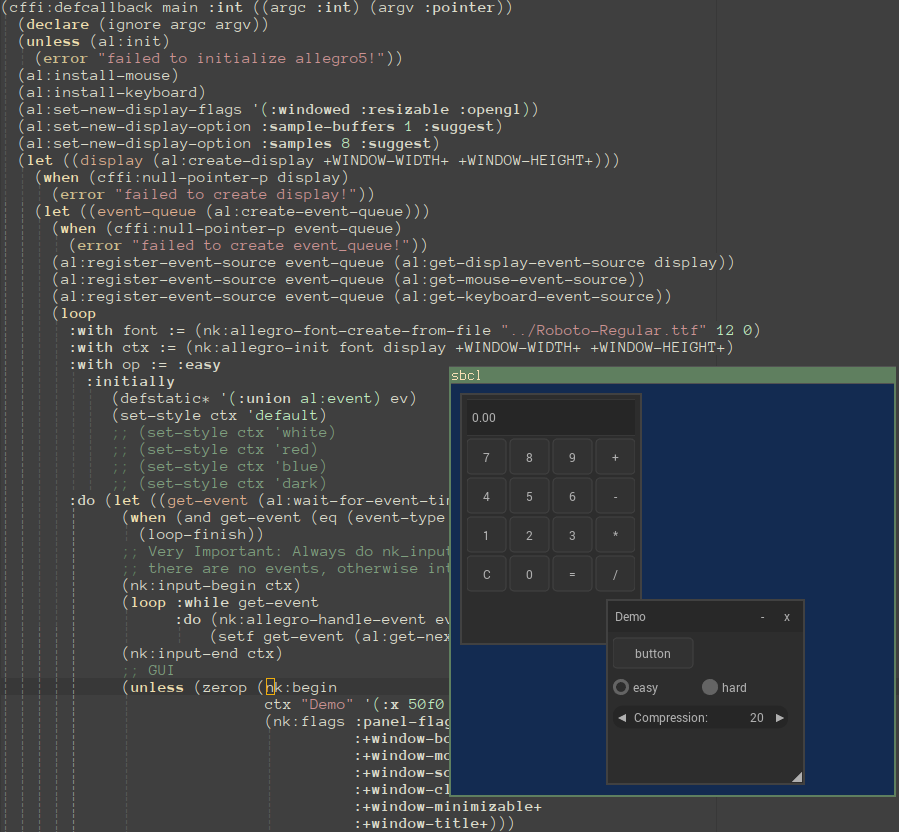This screenshot has height=832, width=899.
Task: Click the 'al:install-mouse' code text
Action: [98, 75]
